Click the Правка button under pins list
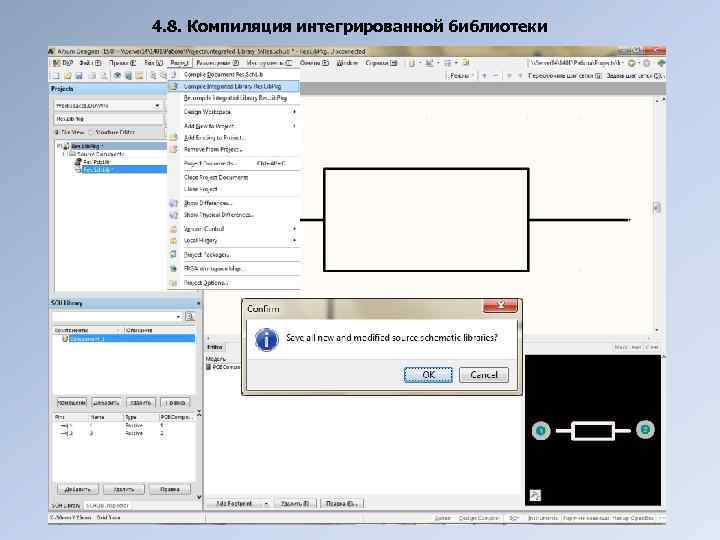 point(169,489)
